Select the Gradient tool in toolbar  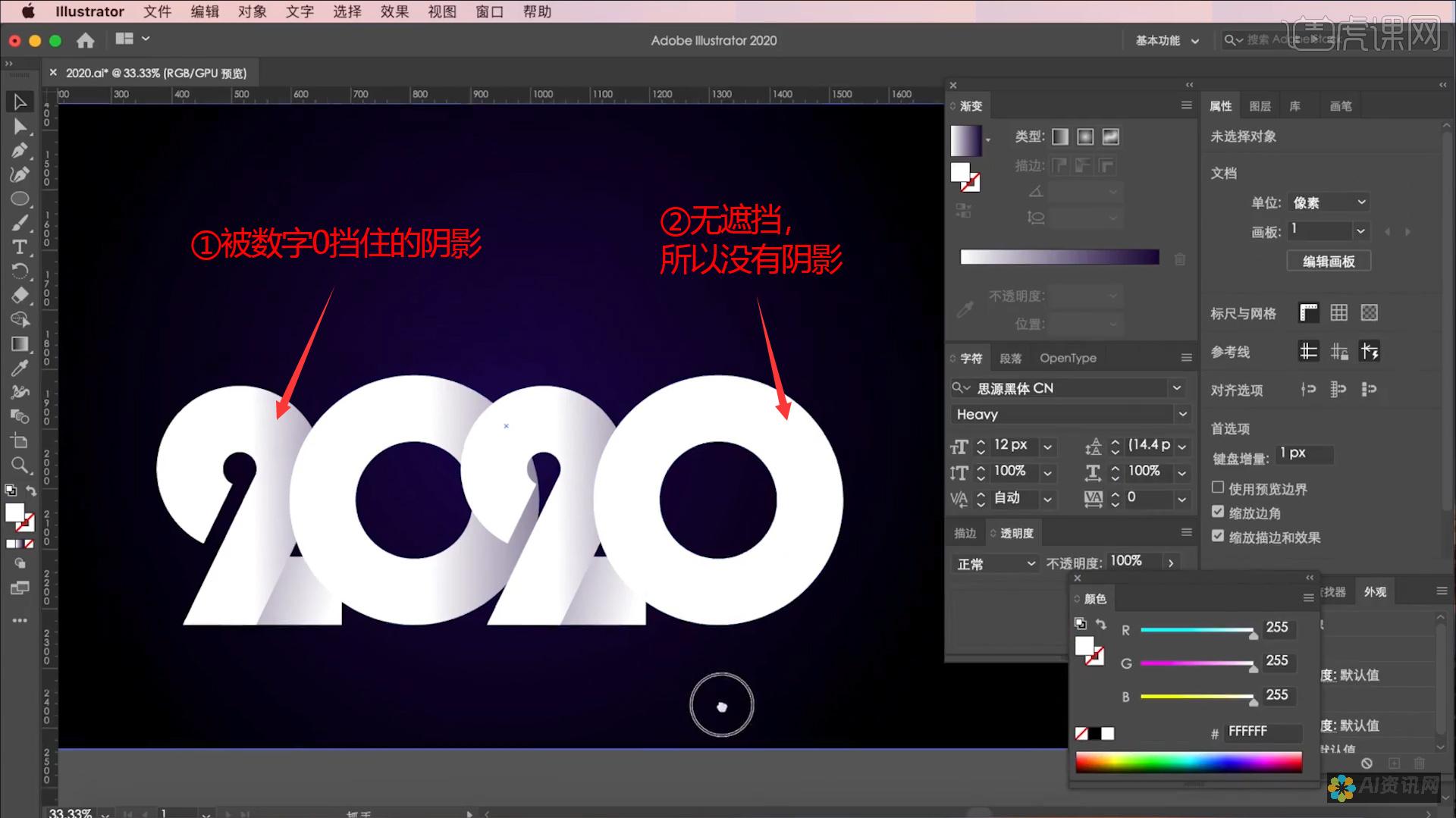(x=20, y=344)
